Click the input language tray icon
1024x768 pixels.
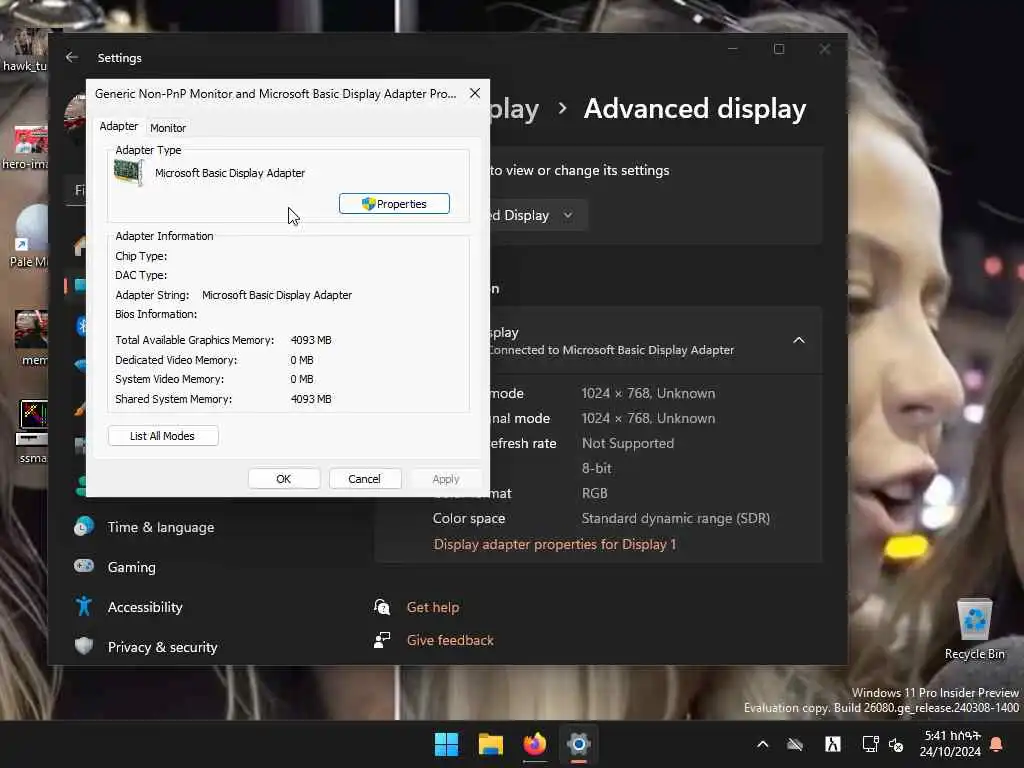pos(833,744)
